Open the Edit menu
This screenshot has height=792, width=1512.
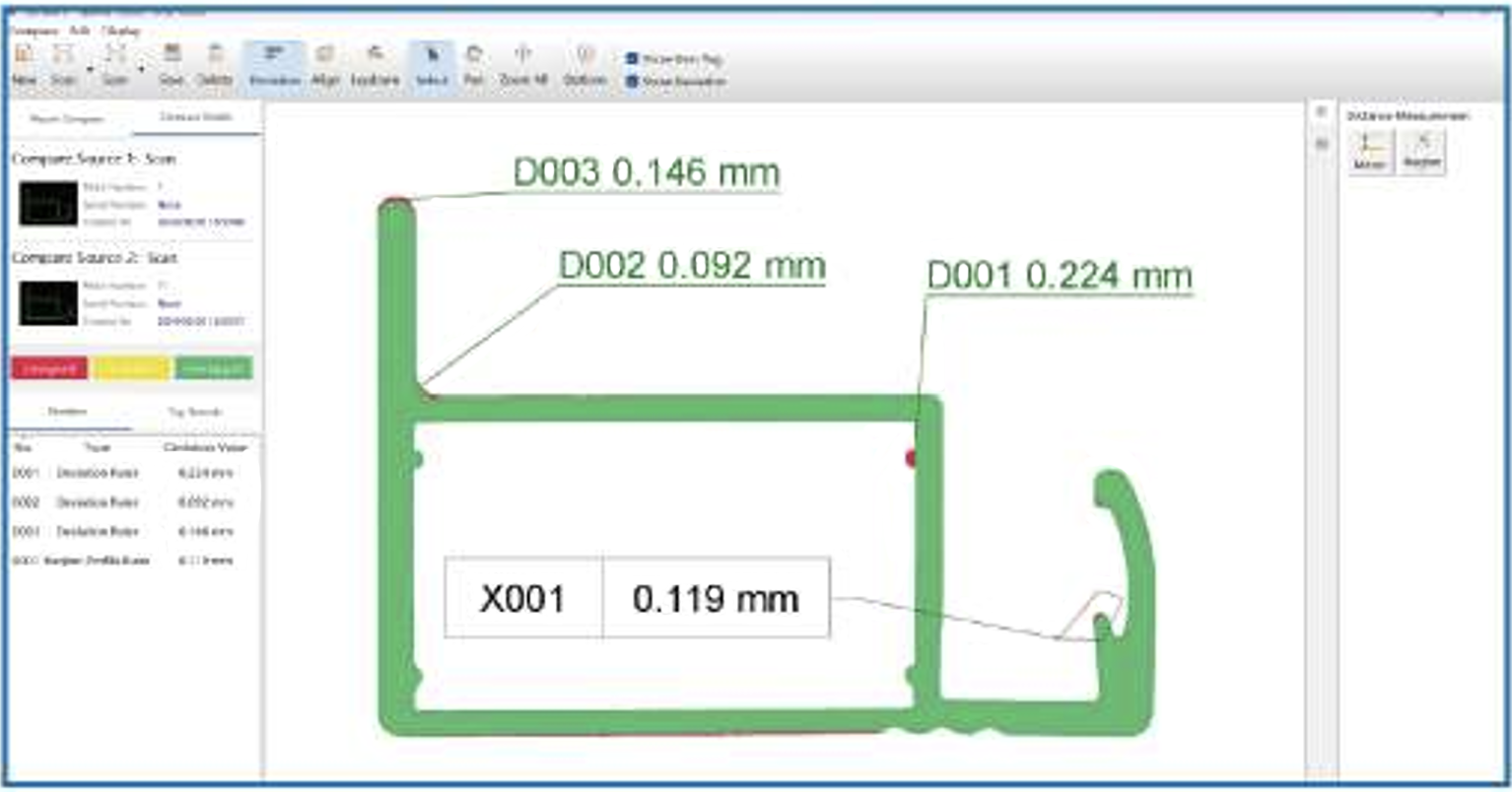click(80, 31)
